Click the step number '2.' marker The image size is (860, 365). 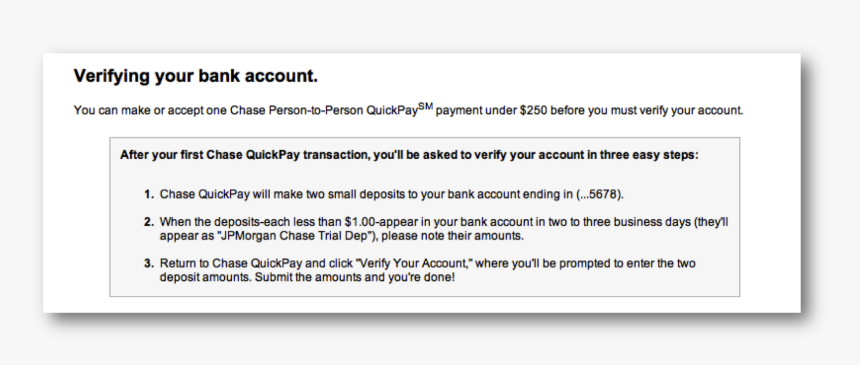(x=149, y=222)
